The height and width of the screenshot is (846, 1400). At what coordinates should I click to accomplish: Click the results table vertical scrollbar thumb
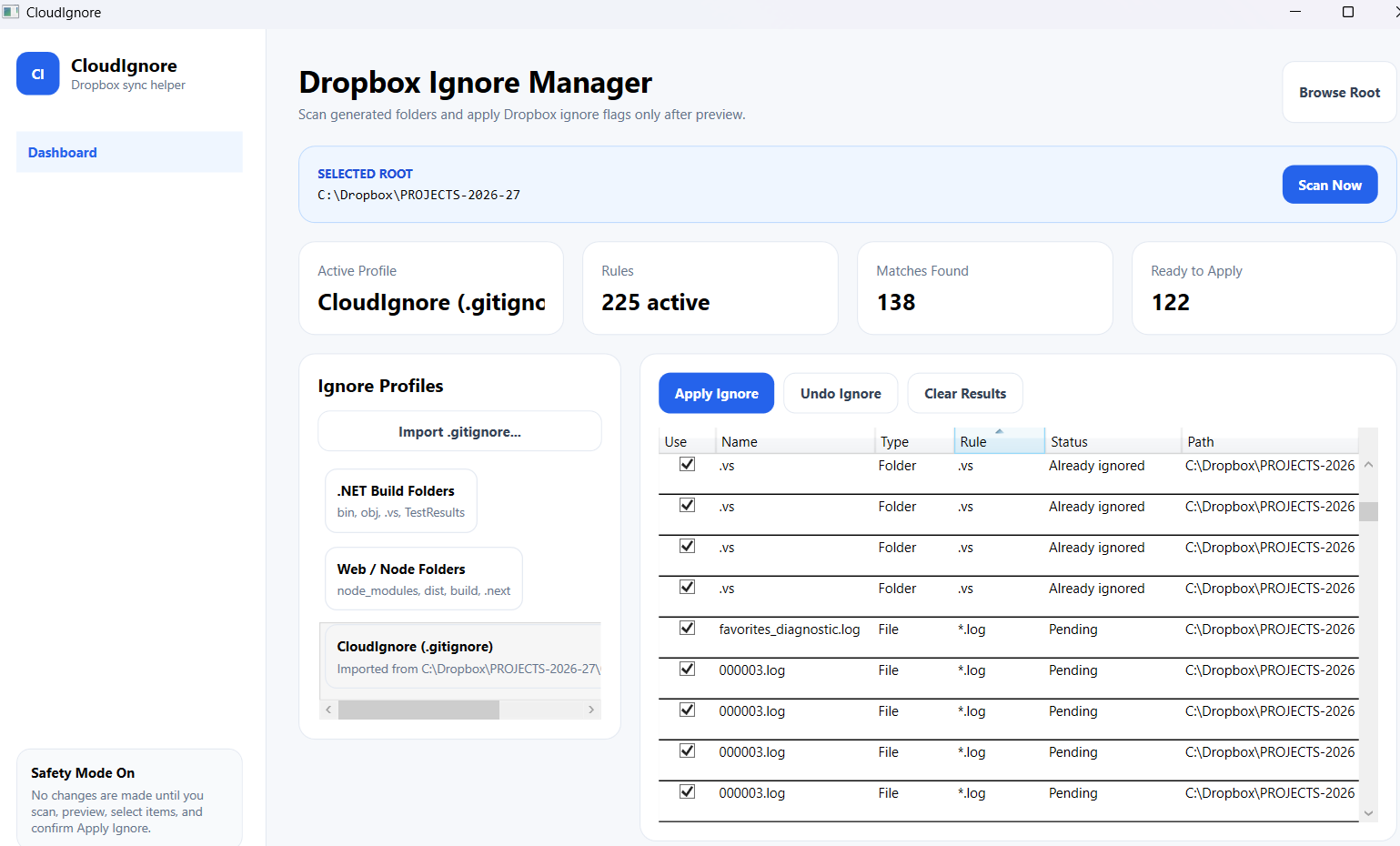pos(1368,511)
